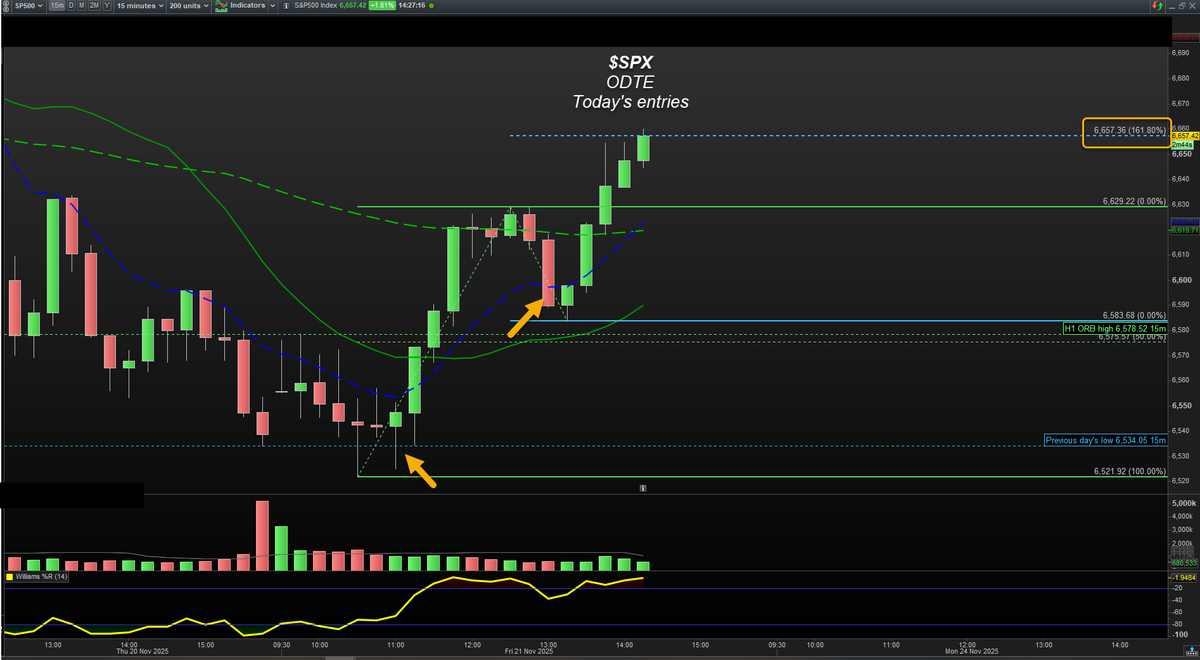1200x660 pixels.
Task: Select the 15m timeframe button
Action: 57,6
